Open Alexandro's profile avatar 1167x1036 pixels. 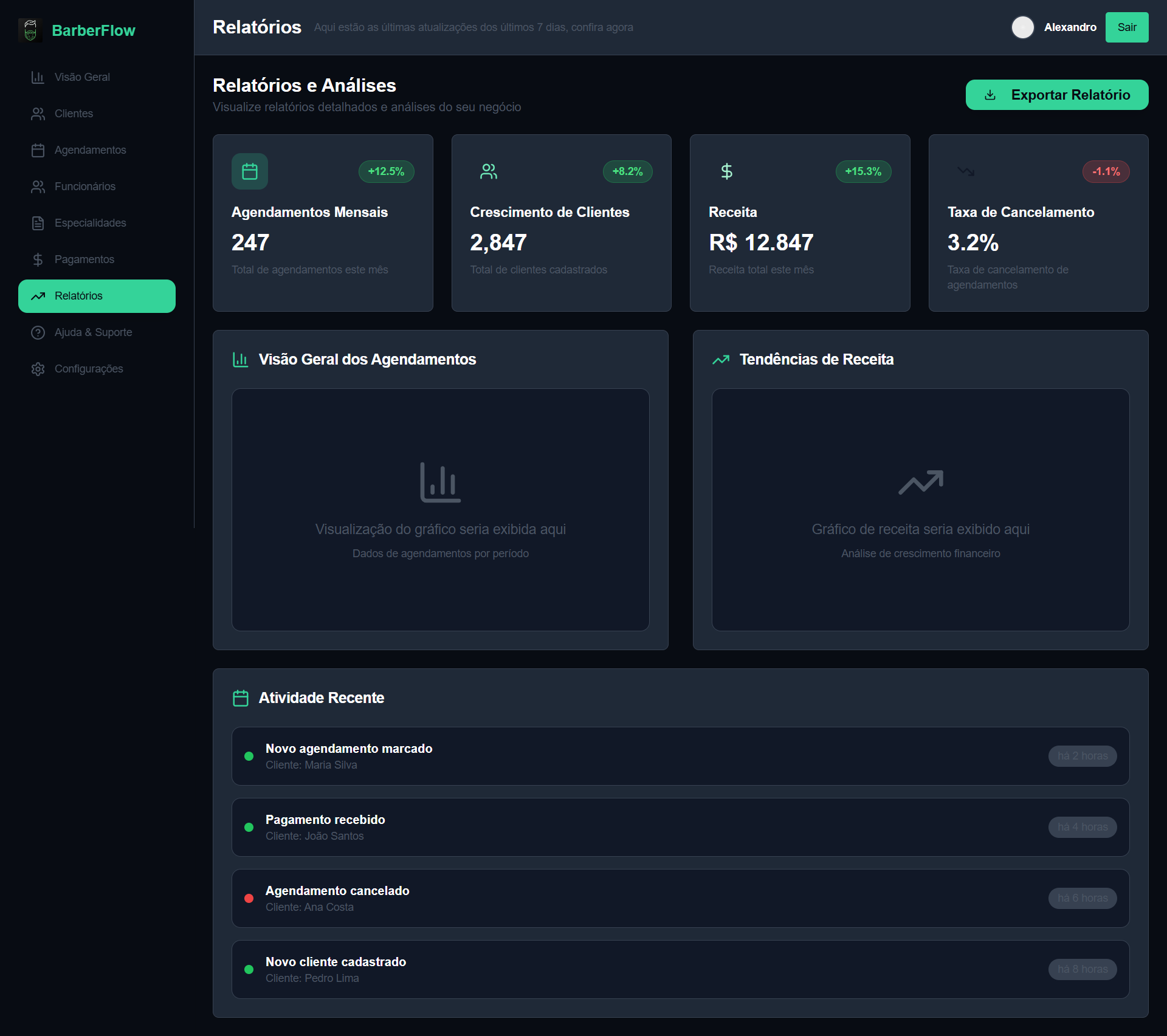point(1024,27)
